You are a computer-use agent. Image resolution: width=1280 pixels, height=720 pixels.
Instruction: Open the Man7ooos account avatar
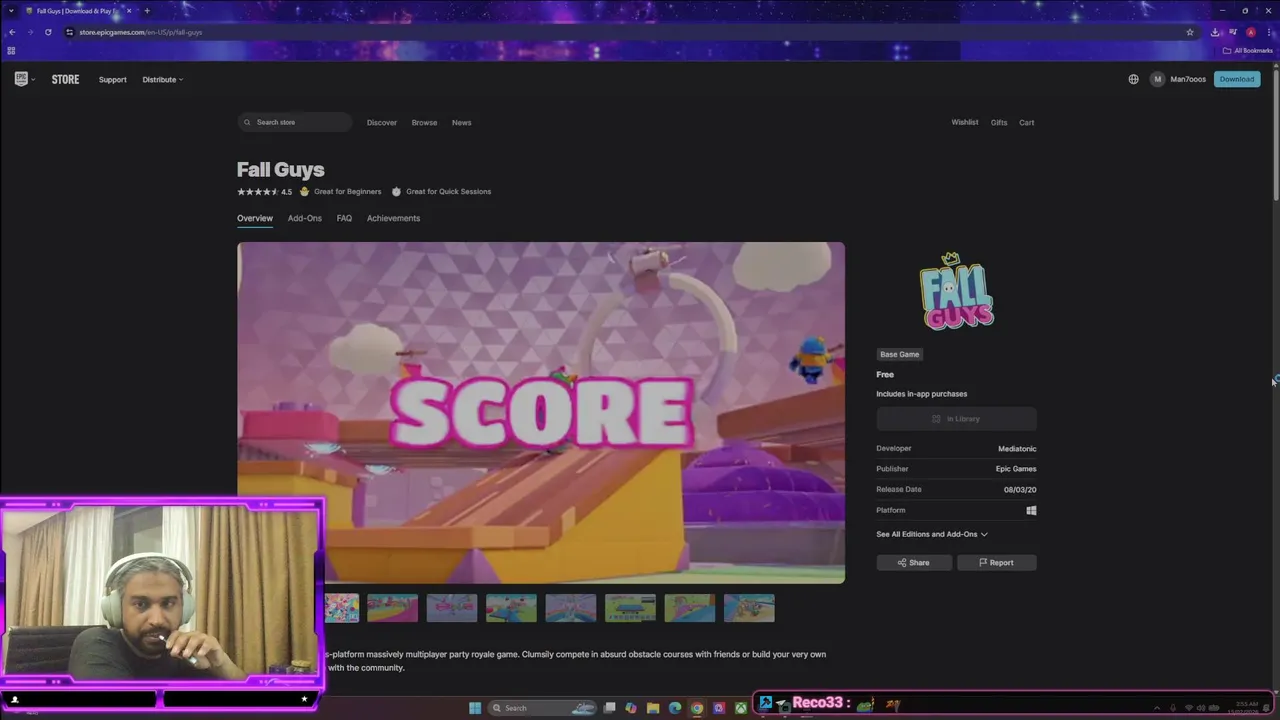click(1158, 79)
